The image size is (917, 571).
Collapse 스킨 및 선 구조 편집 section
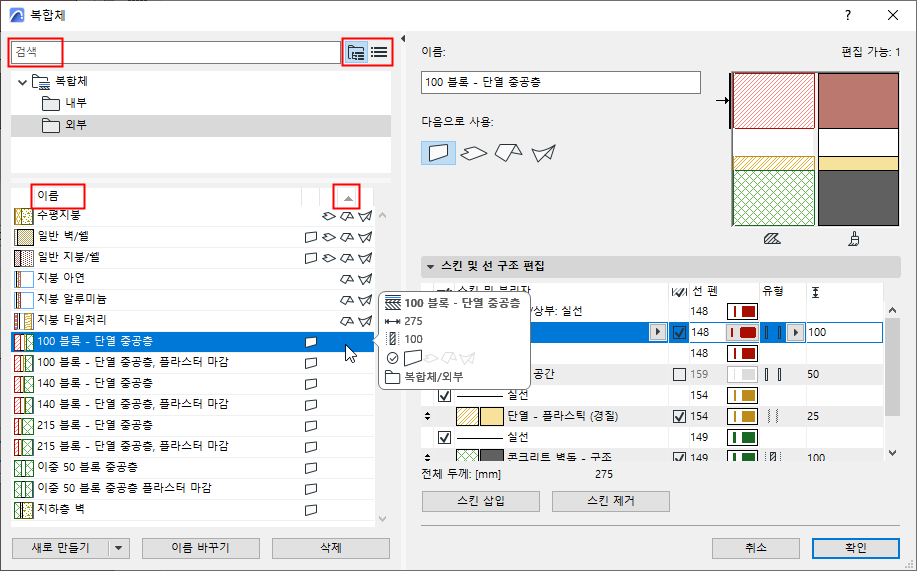click(430, 267)
